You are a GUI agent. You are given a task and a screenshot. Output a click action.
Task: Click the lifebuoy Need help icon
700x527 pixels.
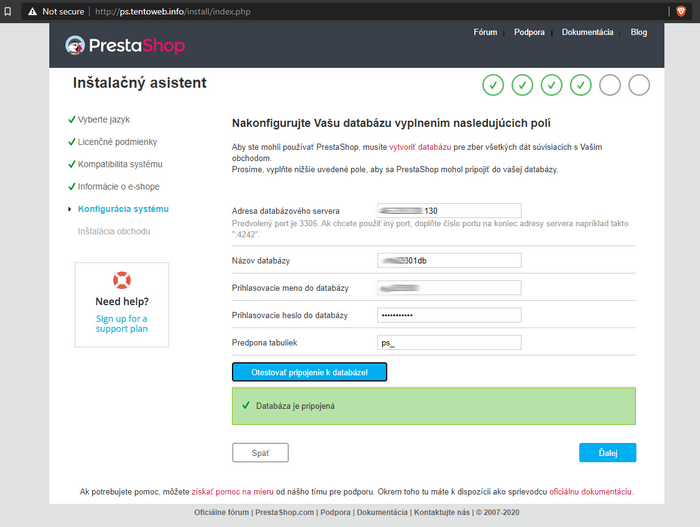click(x=122, y=280)
